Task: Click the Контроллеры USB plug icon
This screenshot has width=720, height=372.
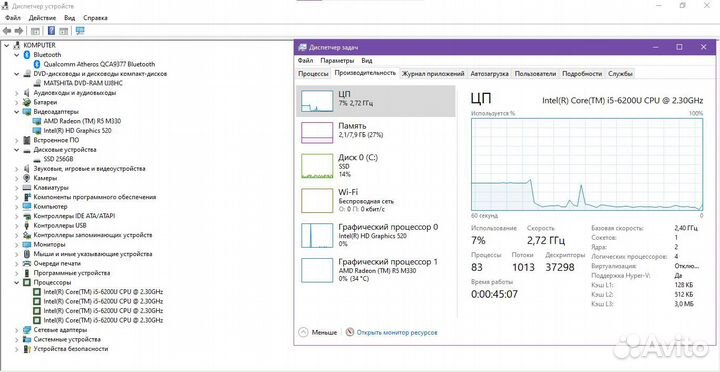Action: (27, 225)
